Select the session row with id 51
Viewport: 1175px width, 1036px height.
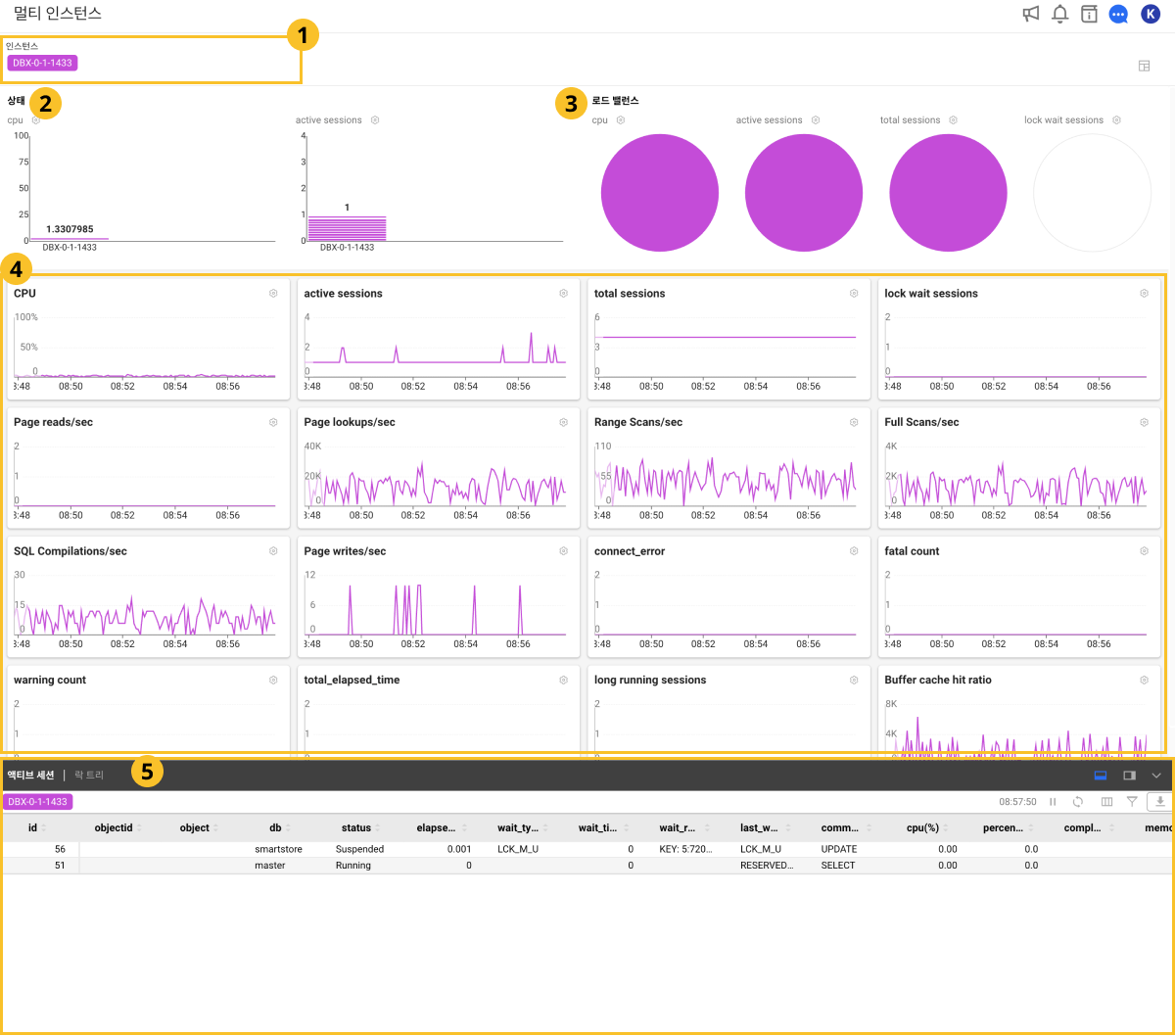(x=587, y=866)
